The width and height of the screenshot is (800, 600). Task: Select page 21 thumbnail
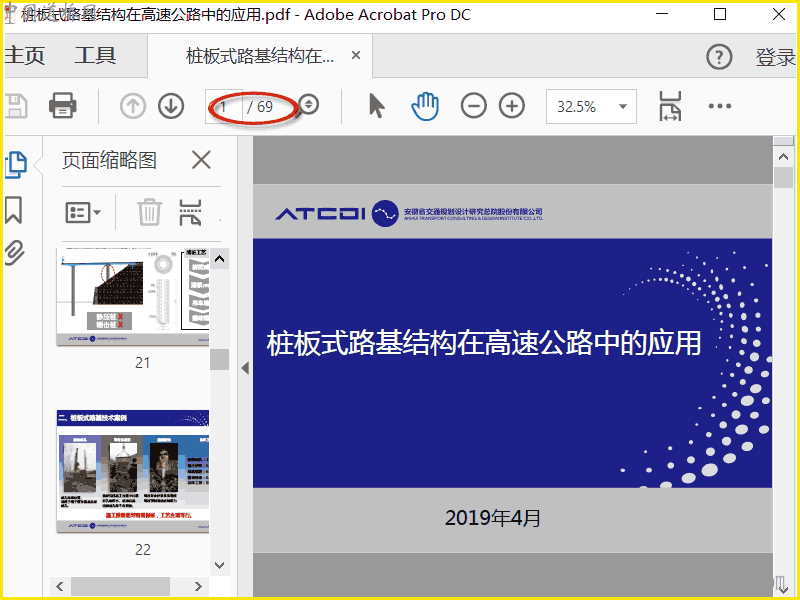[x=132, y=297]
